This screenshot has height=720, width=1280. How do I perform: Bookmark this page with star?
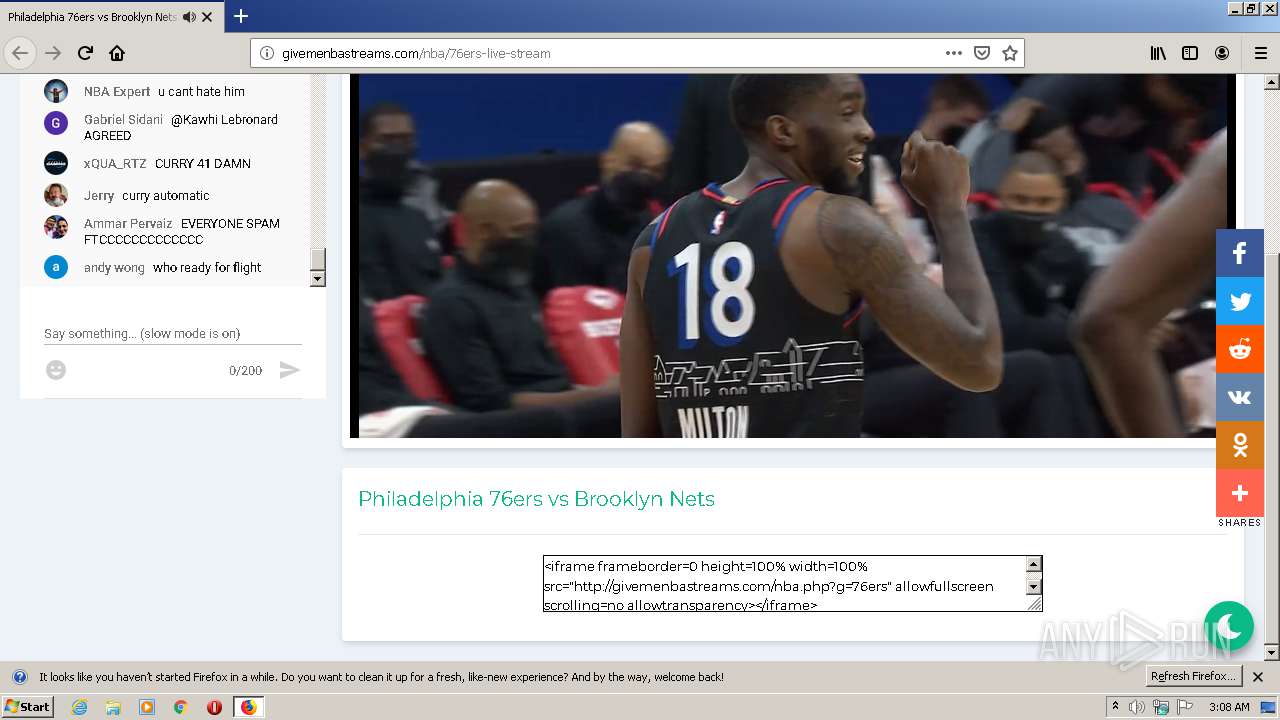pyautogui.click(x=1010, y=53)
